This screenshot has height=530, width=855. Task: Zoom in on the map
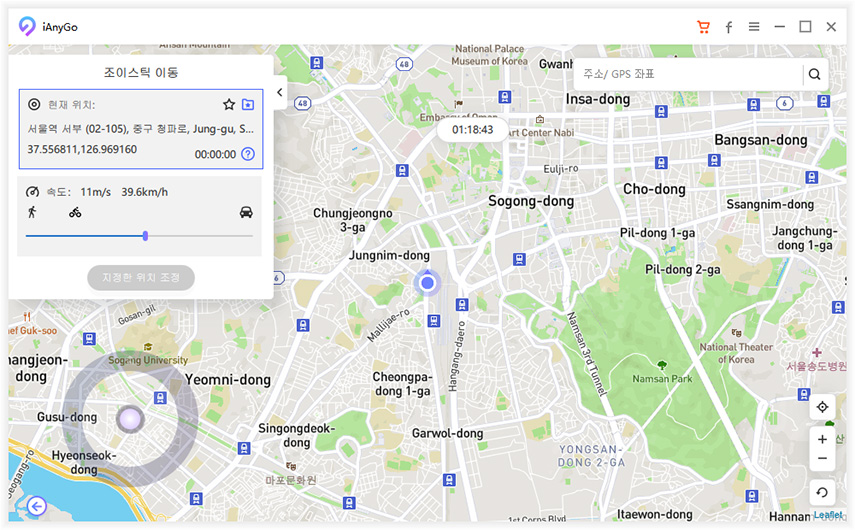click(x=822, y=439)
